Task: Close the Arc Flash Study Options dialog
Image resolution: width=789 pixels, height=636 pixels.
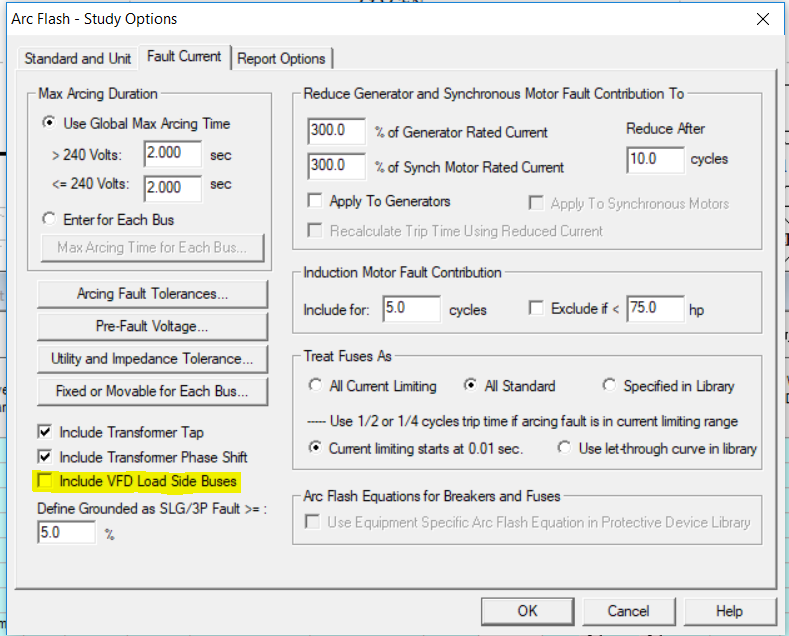Action: 763,19
